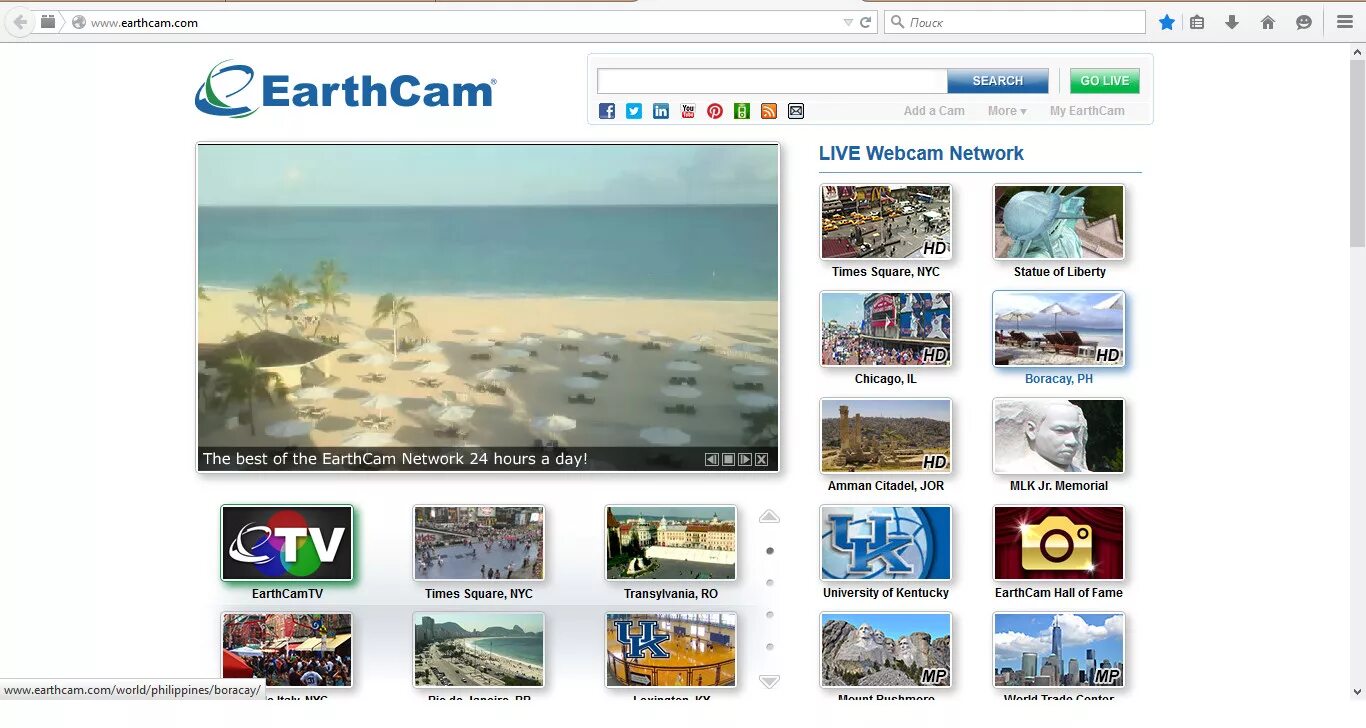Click the EarthCam logo
Screen dimensions: 1366x728
[x=345, y=89]
